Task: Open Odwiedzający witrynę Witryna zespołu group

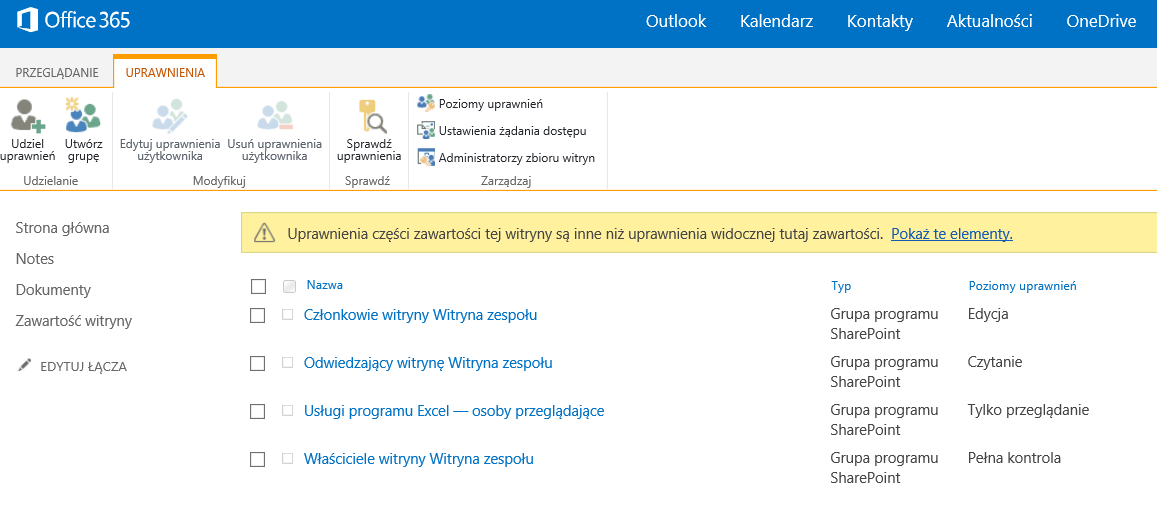Action: [428, 363]
